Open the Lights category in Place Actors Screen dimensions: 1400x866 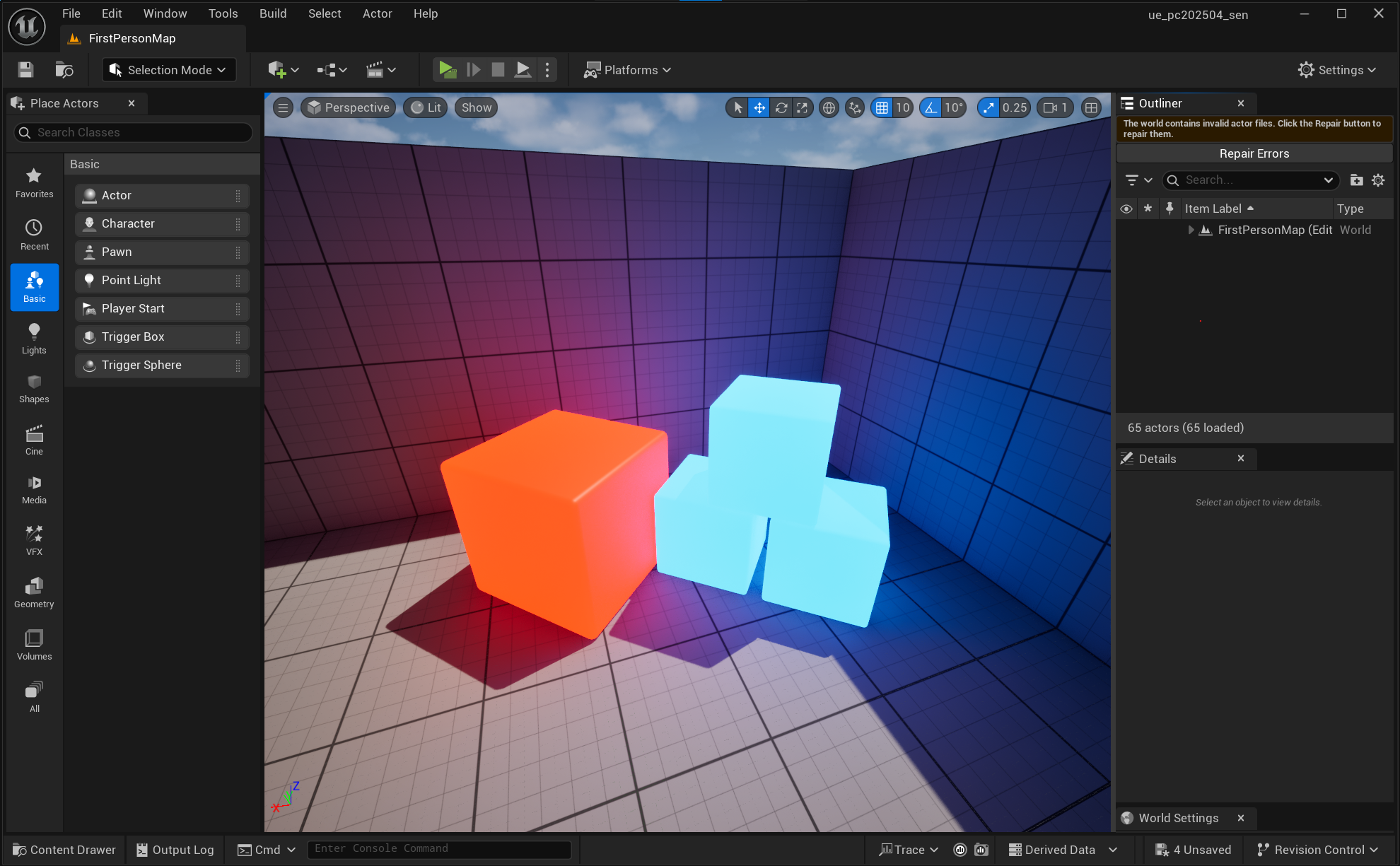tap(34, 339)
